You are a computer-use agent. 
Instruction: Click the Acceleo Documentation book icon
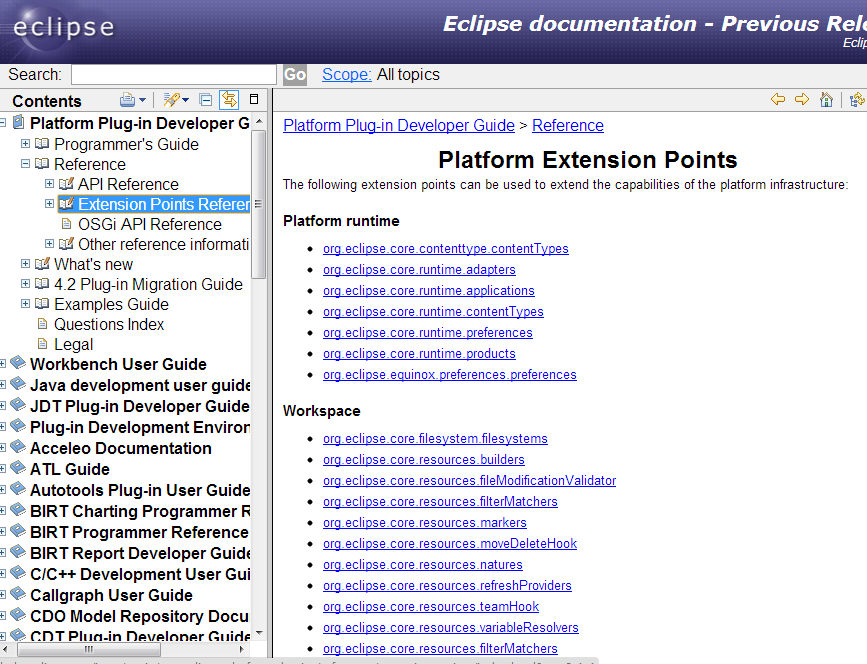pos(18,447)
